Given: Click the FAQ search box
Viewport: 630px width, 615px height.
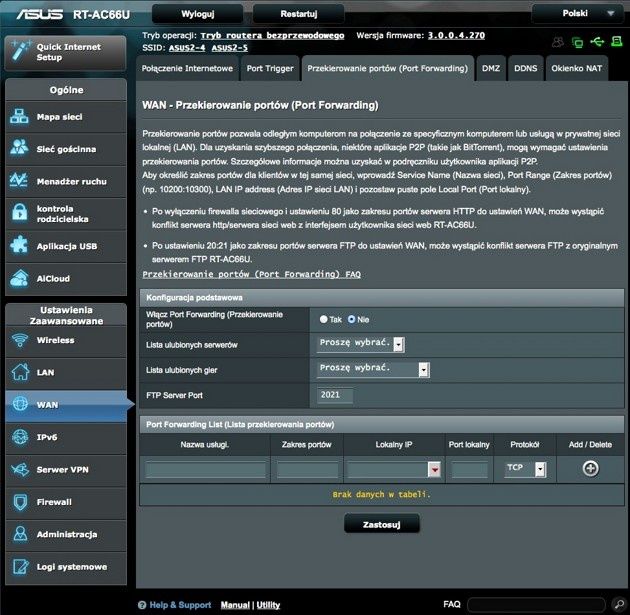Looking at the screenshot, I should (x=536, y=604).
